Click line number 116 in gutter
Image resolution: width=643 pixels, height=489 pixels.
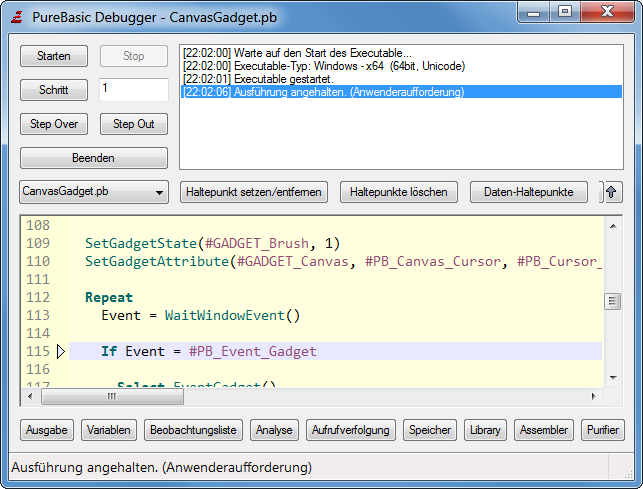coord(38,370)
